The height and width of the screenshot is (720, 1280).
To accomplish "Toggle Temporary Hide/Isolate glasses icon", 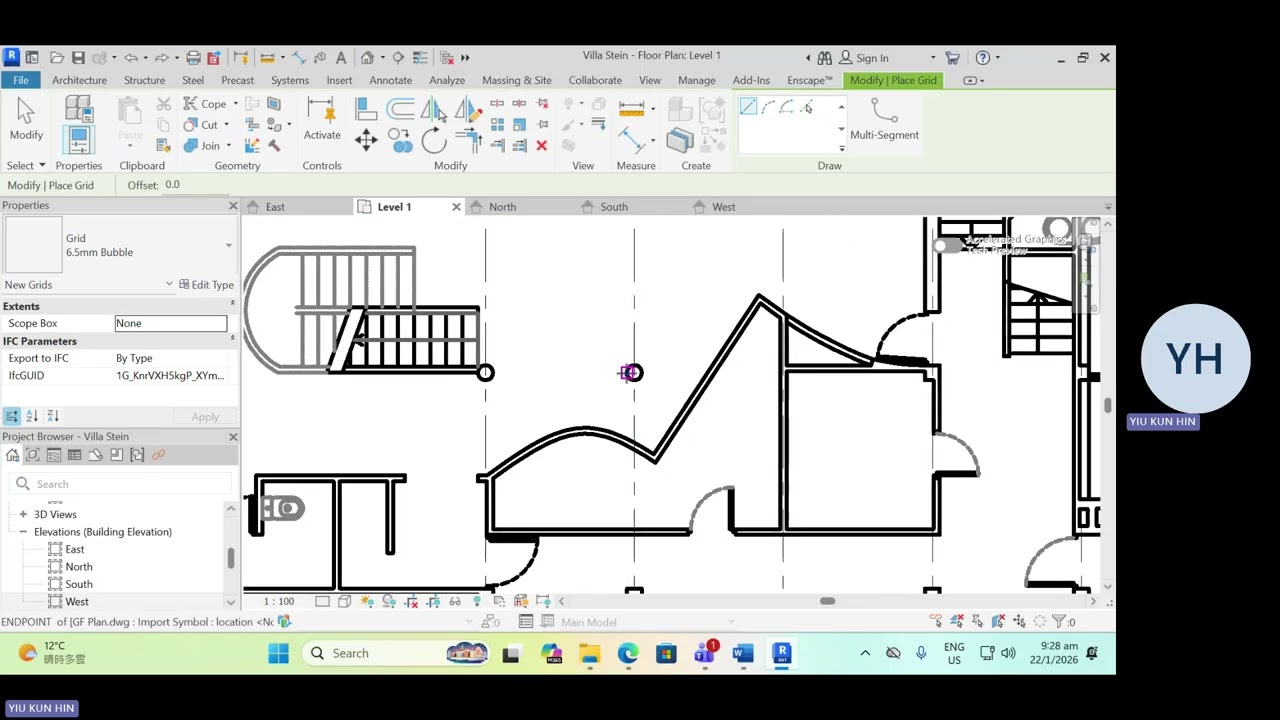I will [x=455, y=601].
